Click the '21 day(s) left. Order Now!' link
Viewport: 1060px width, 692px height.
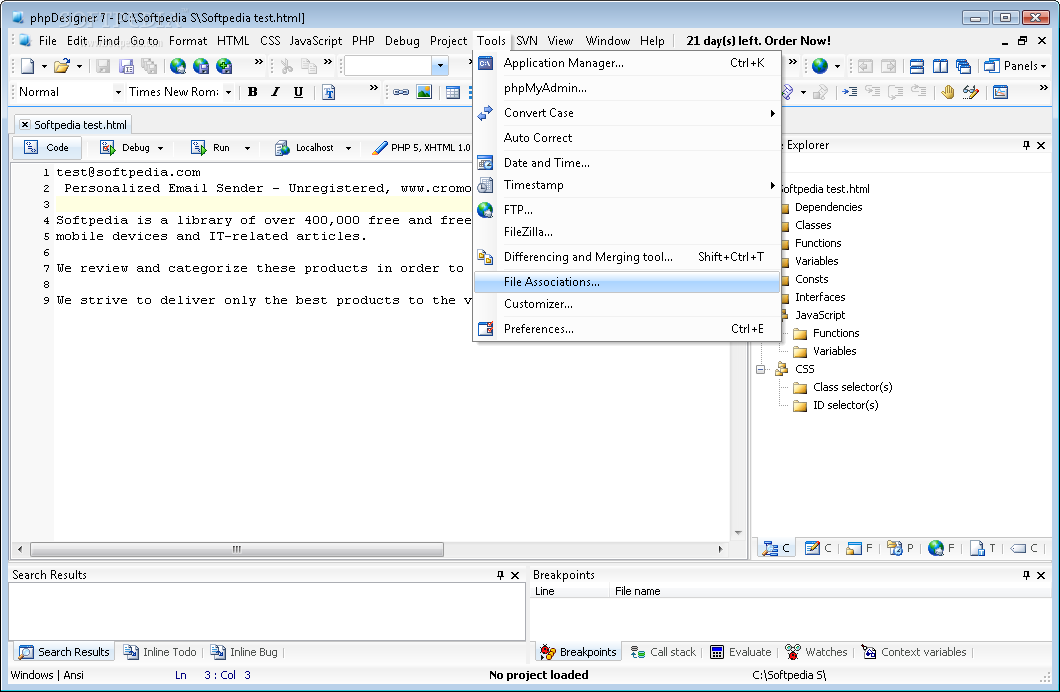tap(758, 41)
